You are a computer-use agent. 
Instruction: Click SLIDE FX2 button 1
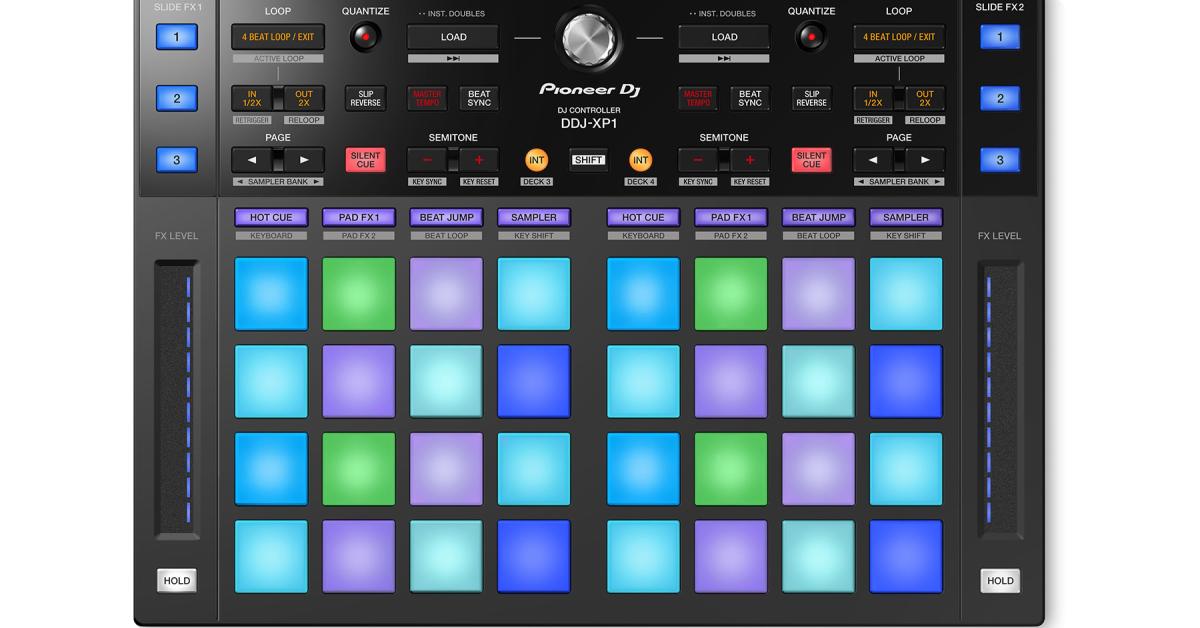click(x=1000, y=37)
